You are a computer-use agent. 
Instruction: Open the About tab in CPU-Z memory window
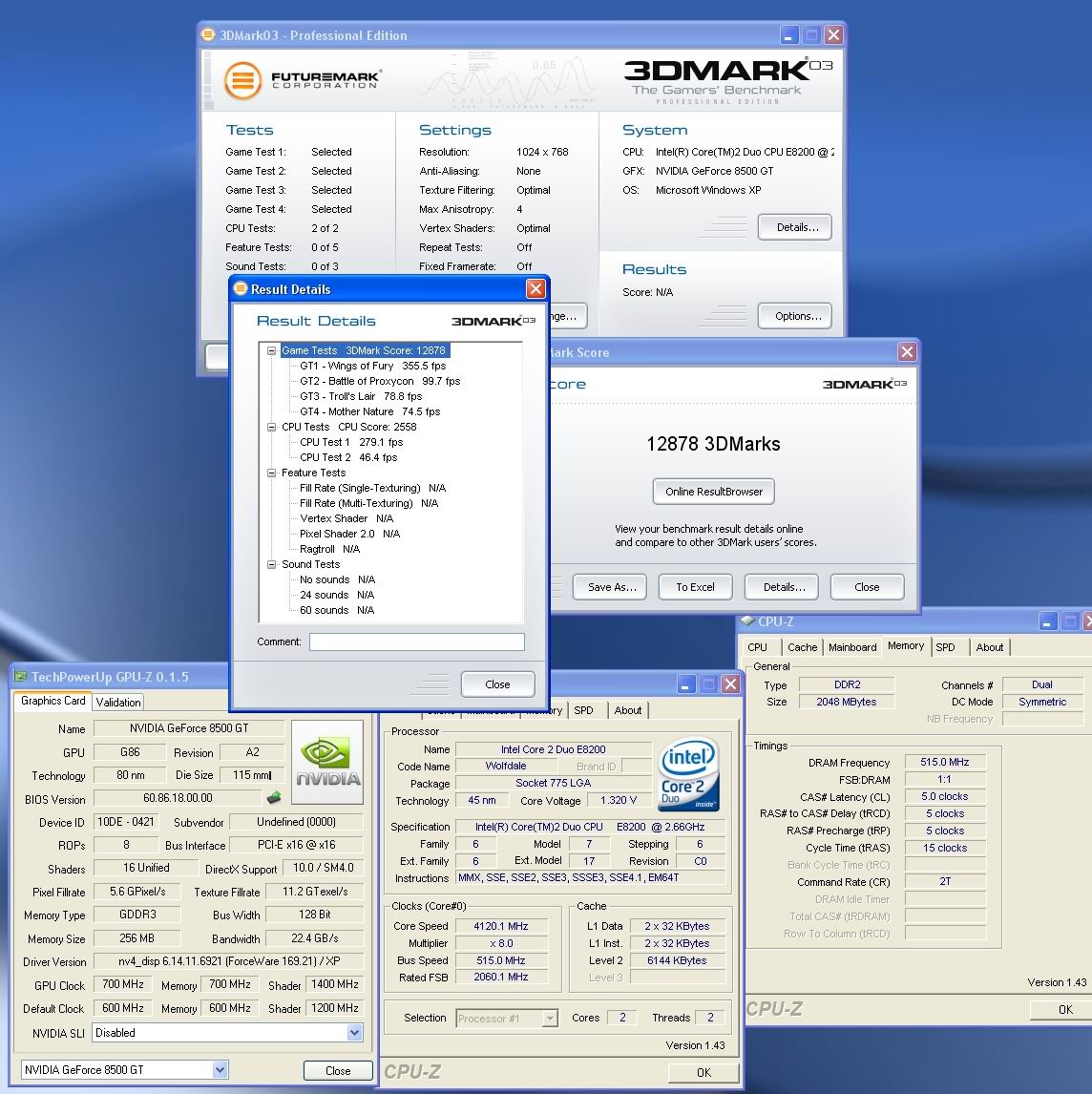(x=989, y=647)
